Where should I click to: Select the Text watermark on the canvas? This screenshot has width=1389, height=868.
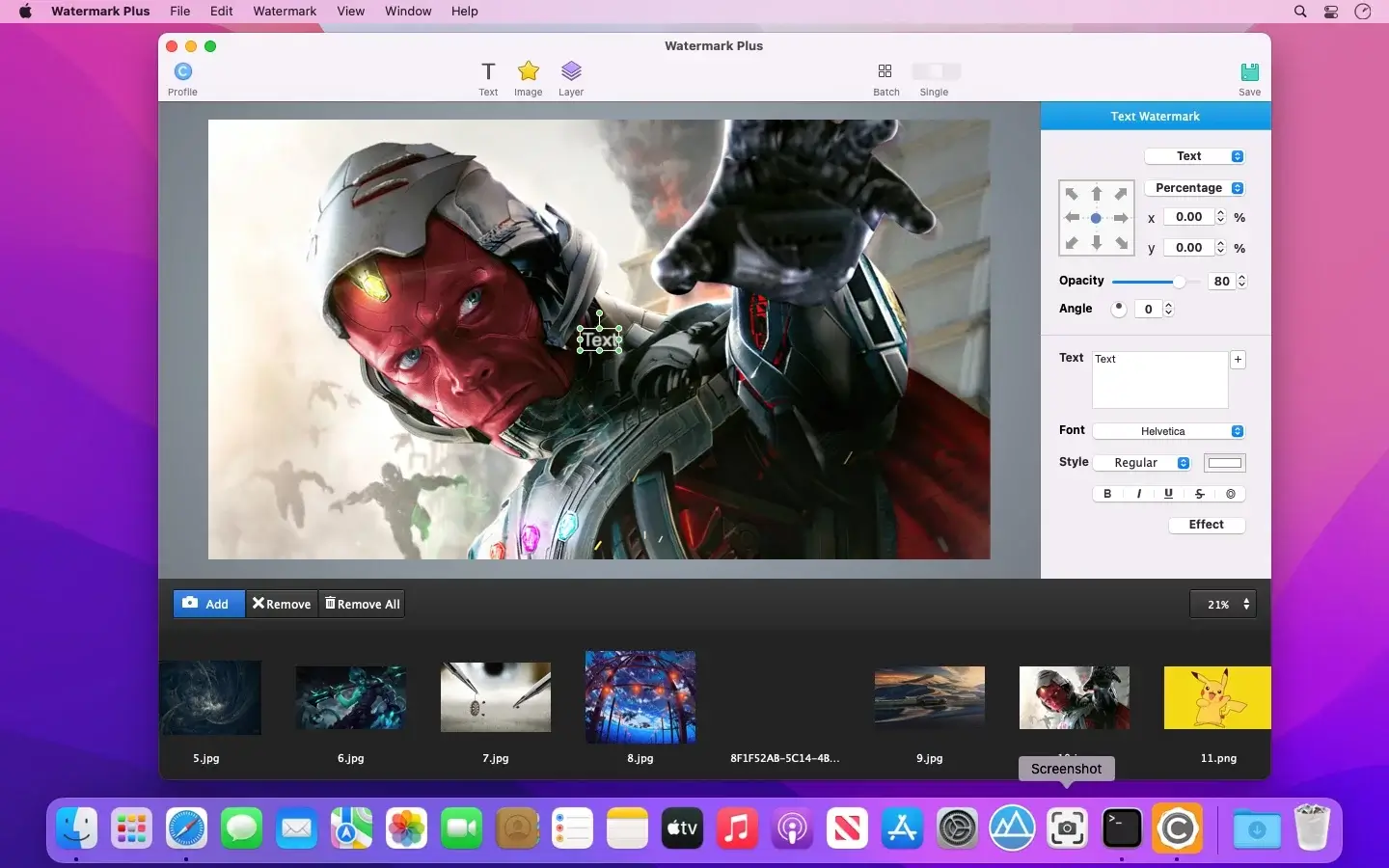[599, 339]
